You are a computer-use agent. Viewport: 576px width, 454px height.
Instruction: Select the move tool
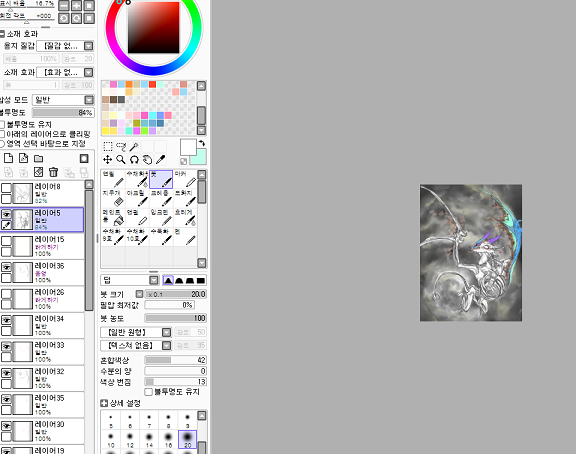coord(108,159)
